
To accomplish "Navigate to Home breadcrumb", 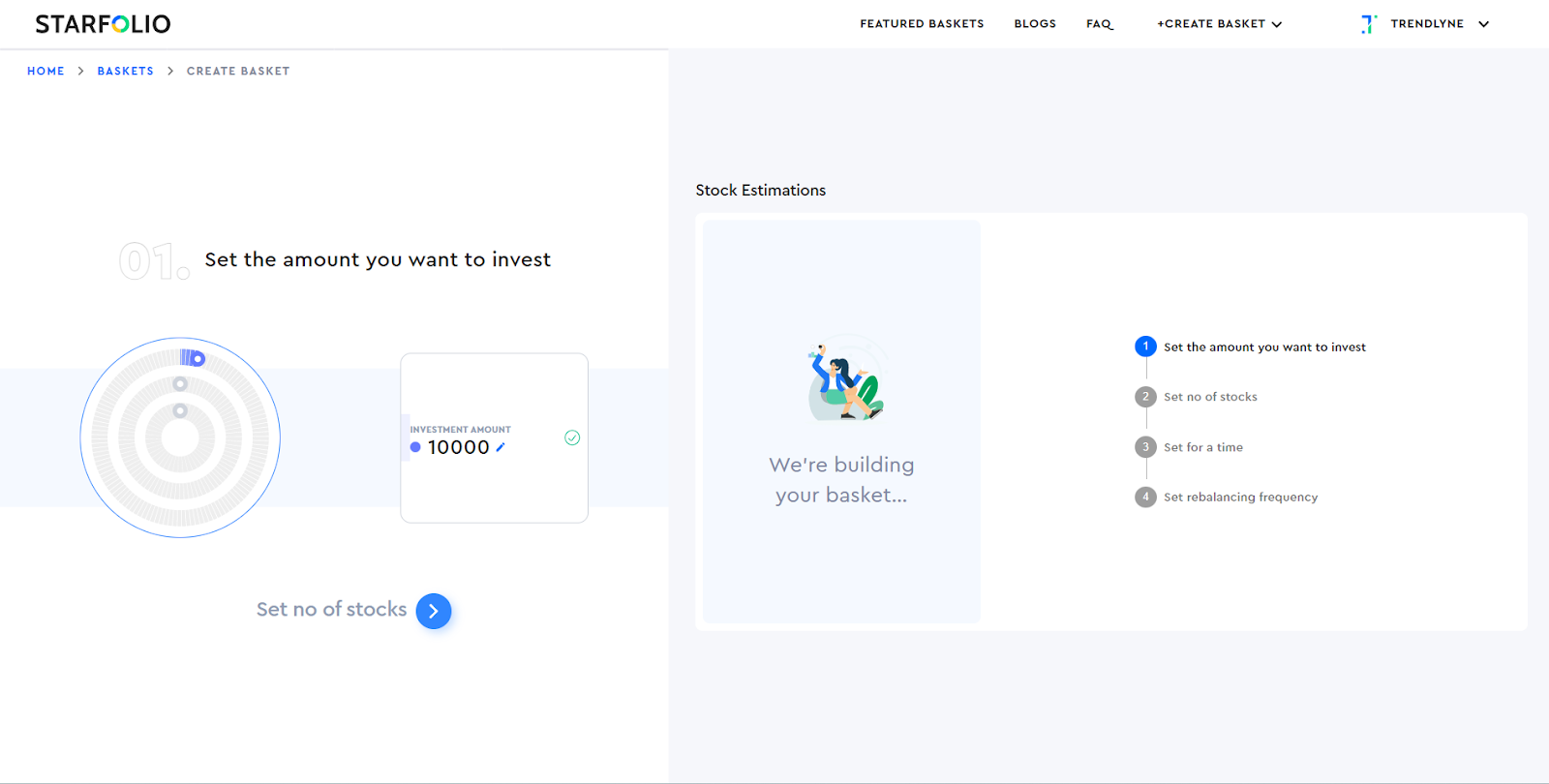I will click(x=46, y=72).
